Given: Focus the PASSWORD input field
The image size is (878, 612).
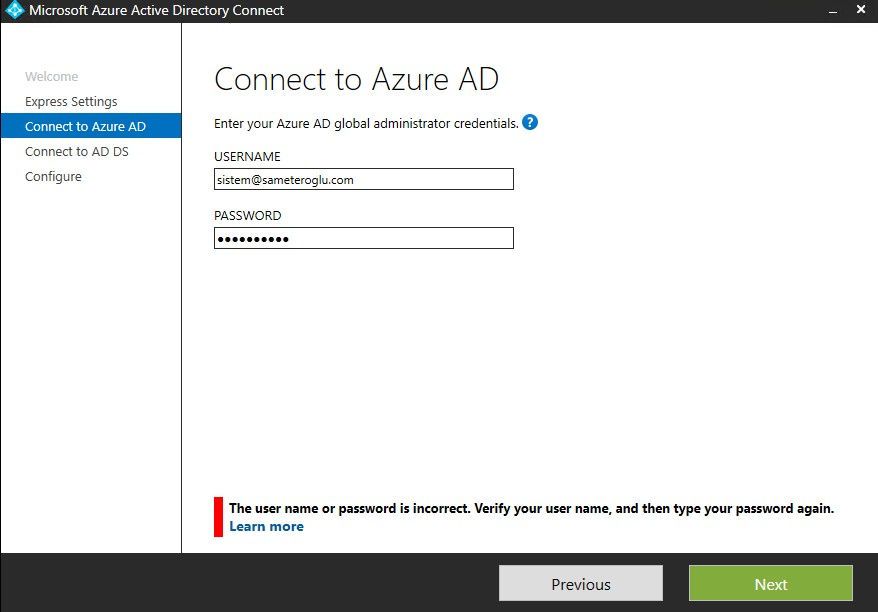Looking at the screenshot, I should [363, 238].
